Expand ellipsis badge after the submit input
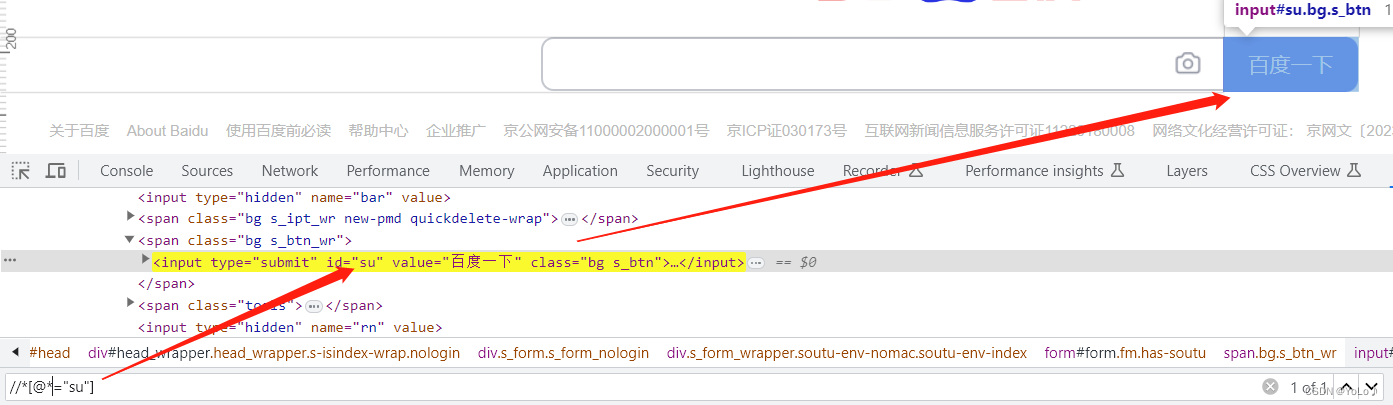 (756, 263)
